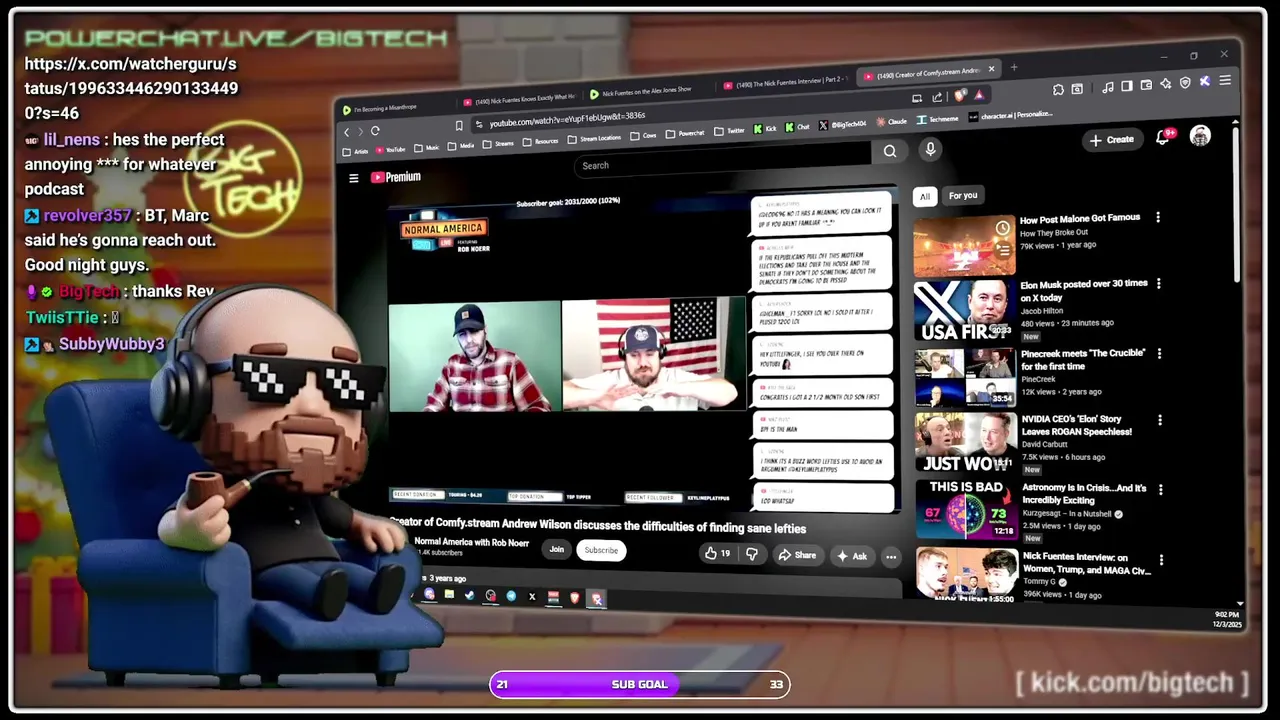
Task: Close the Creator of Comfy.stream tab
Action: point(991,69)
